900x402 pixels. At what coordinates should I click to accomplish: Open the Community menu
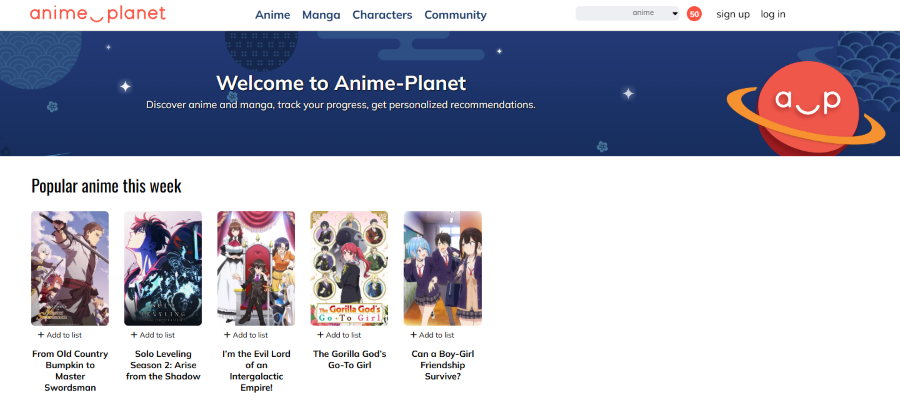click(455, 15)
